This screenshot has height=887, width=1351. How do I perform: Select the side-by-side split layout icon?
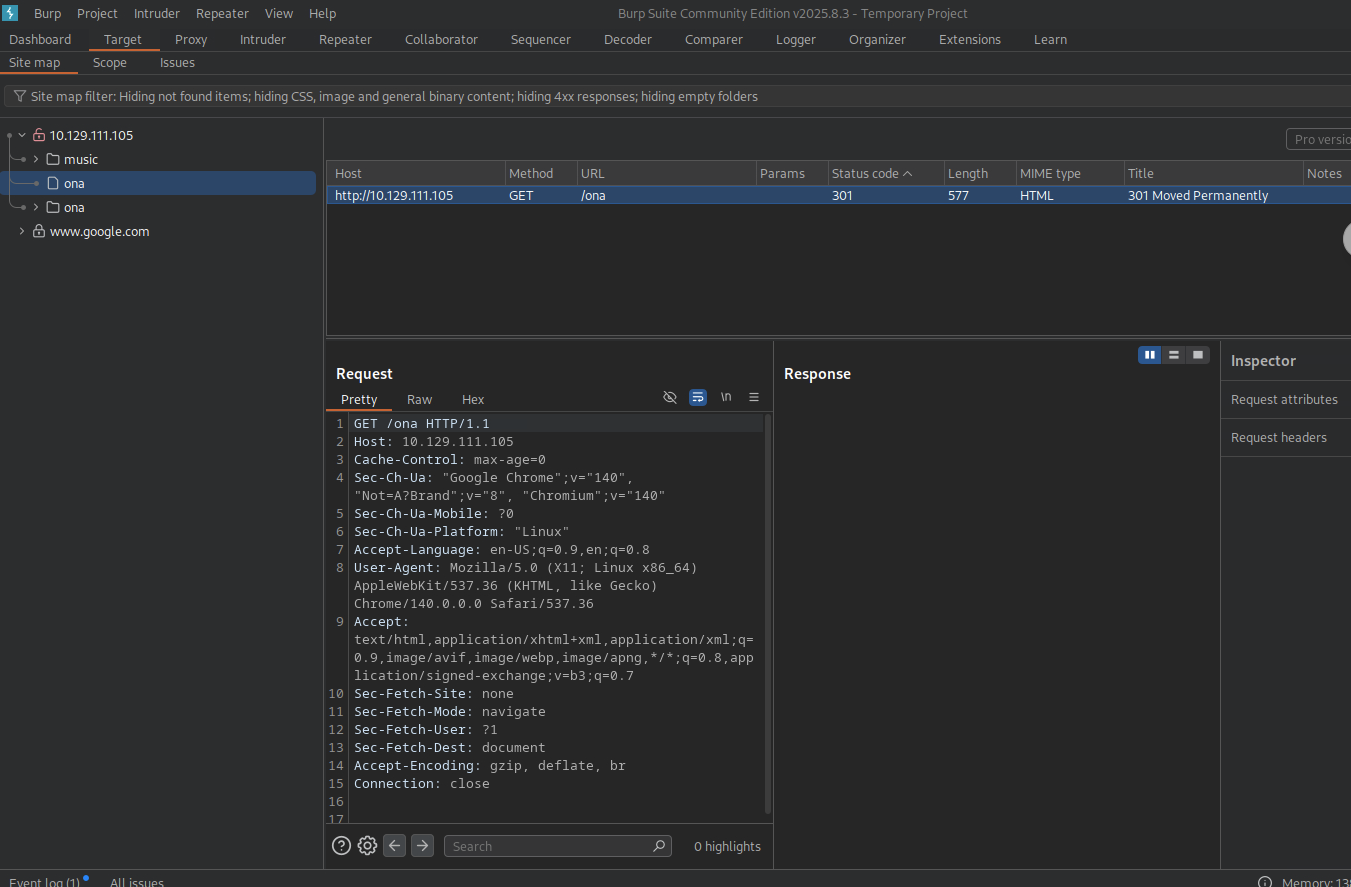click(1150, 355)
